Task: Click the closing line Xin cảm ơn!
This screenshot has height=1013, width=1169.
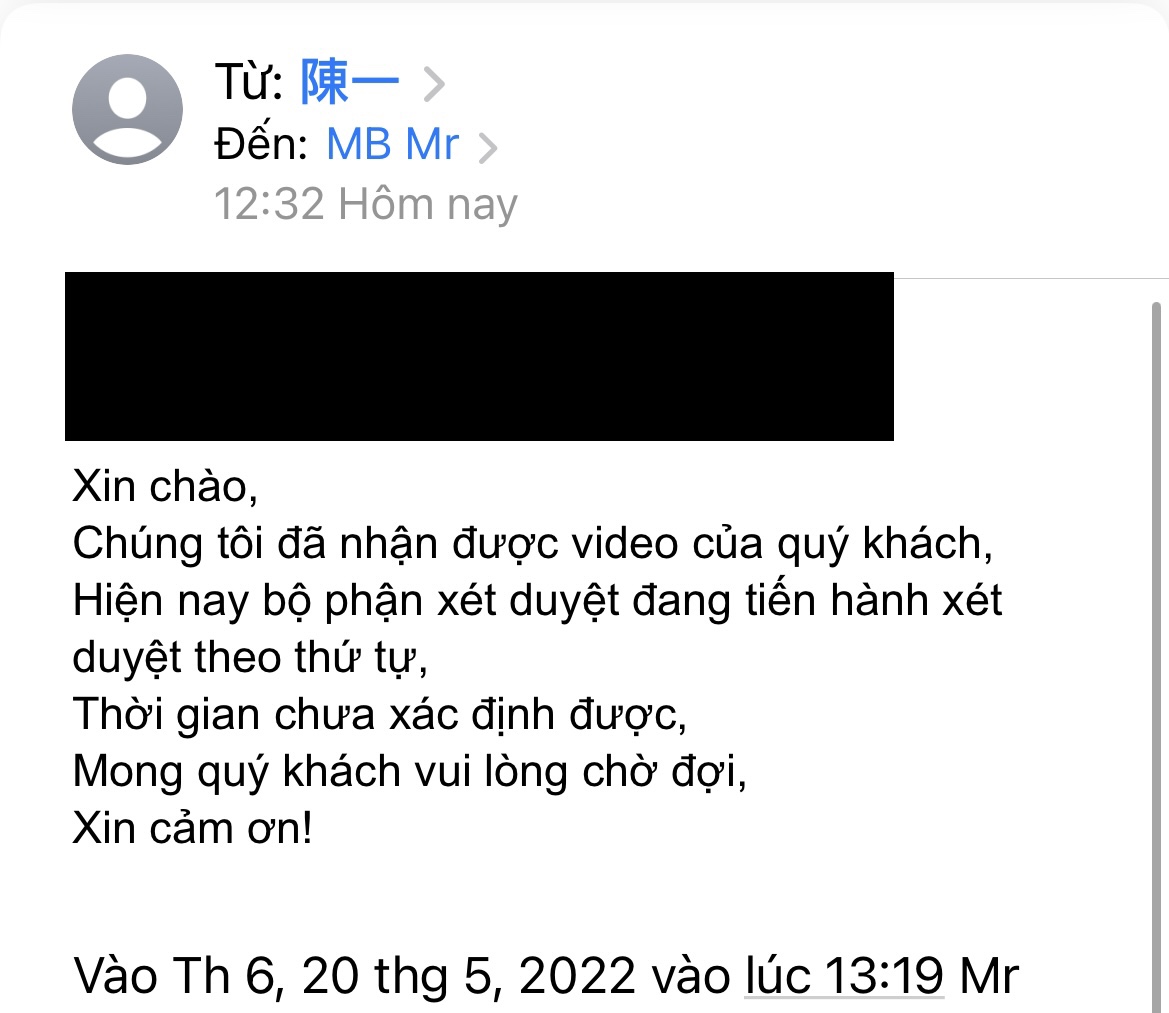Action: coord(192,828)
